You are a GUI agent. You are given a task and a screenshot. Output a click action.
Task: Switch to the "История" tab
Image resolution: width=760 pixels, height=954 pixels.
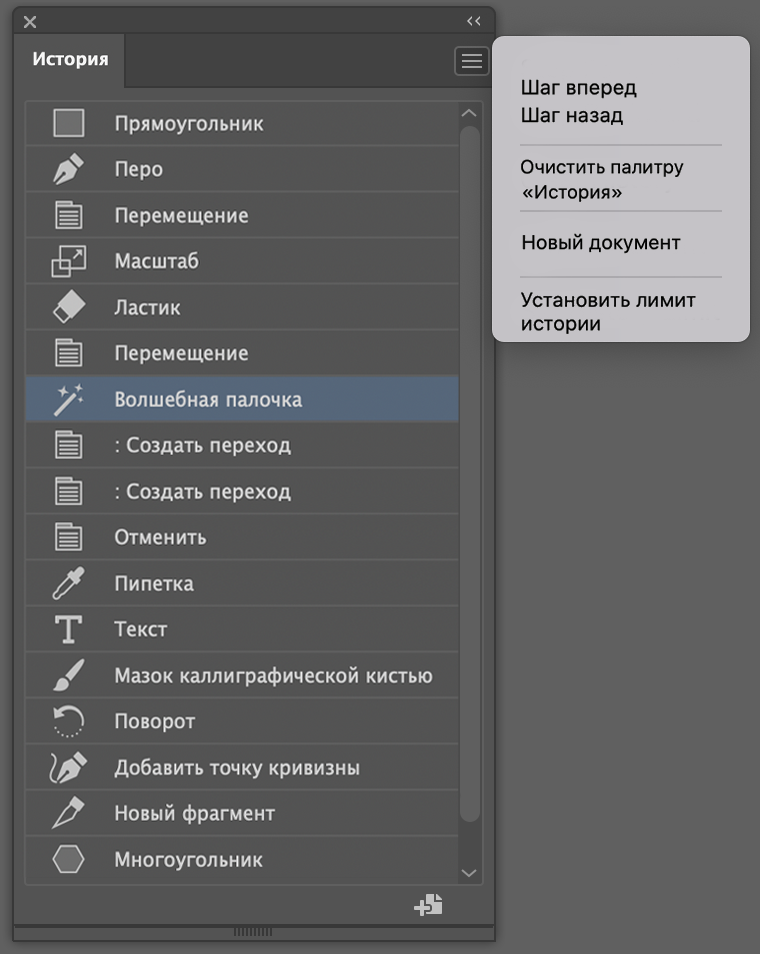70,59
